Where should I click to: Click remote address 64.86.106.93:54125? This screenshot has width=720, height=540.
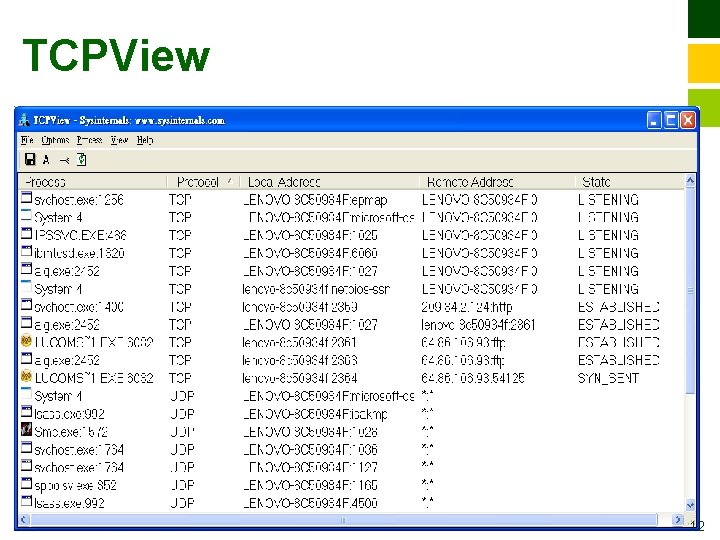click(472, 379)
